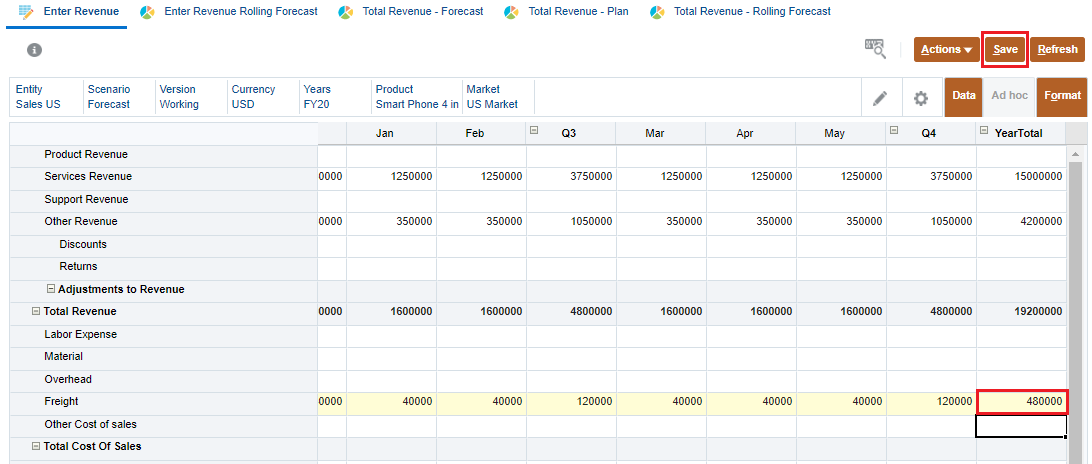Select the Feb column header
Screen dimensions: 1092x464
(481, 133)
